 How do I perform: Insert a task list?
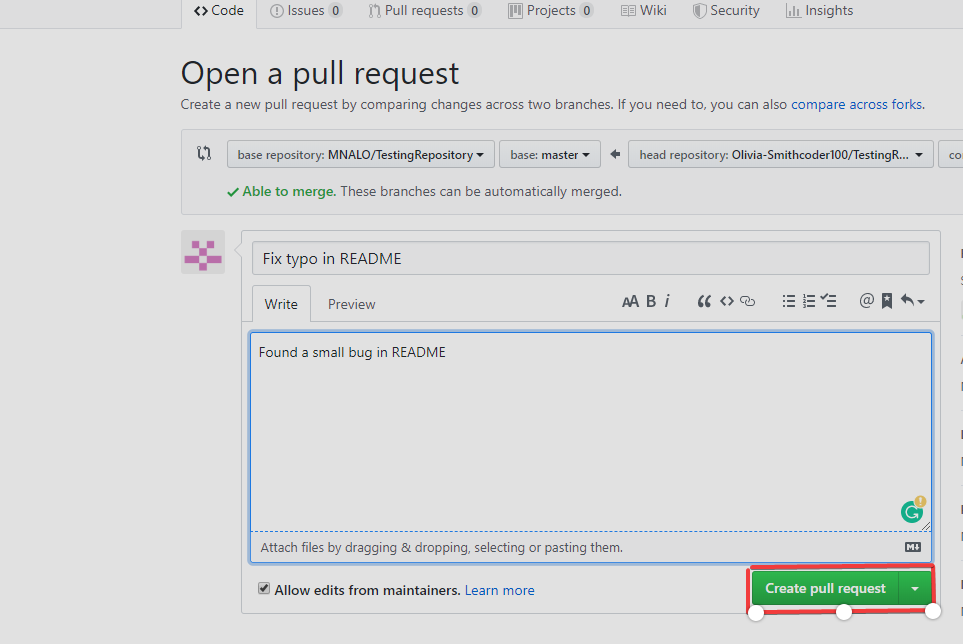click(828, 300)
